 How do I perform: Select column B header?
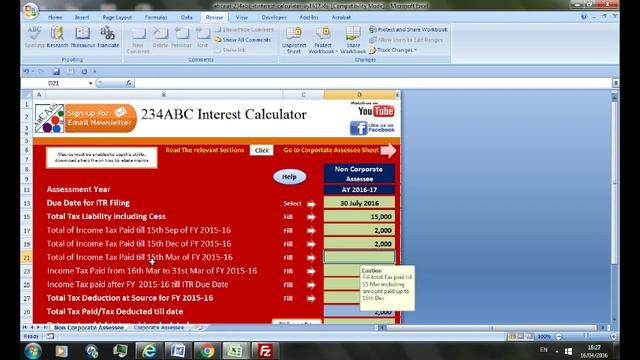pyautogui.click(x=164, y=95)
